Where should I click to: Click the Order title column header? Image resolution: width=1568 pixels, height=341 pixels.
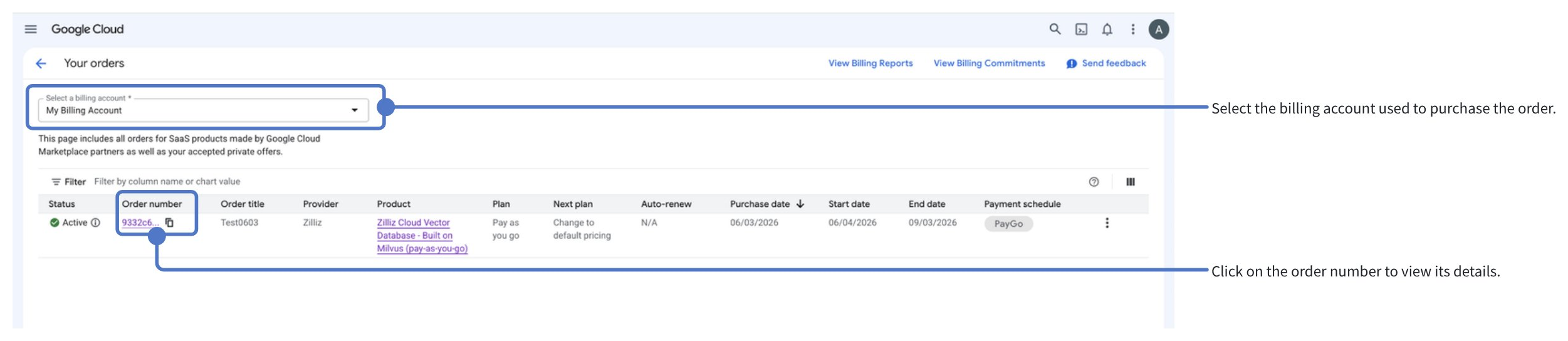click(x=243, y=204)
